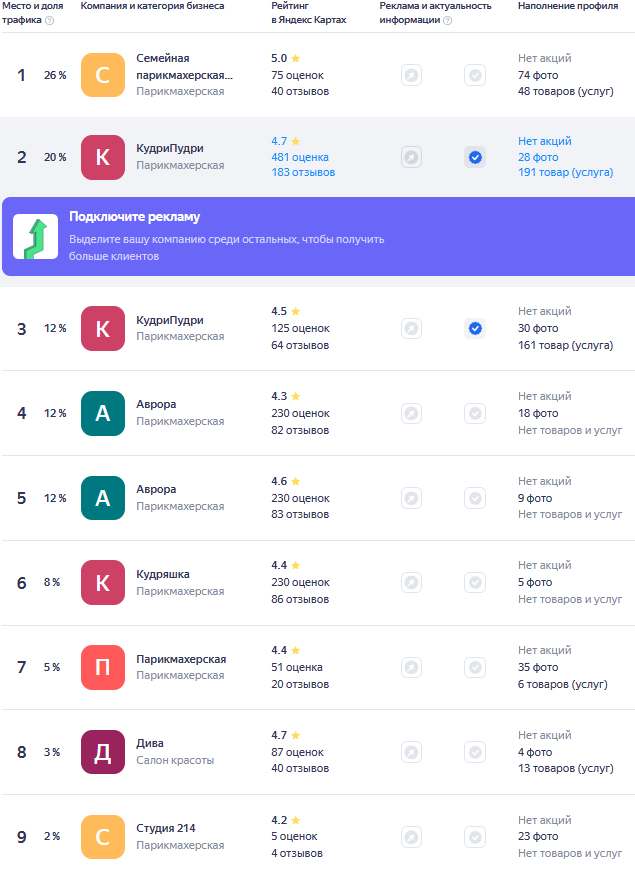Click the blue verified checkmark in row 3 КудриПудри

click(475, 328)
